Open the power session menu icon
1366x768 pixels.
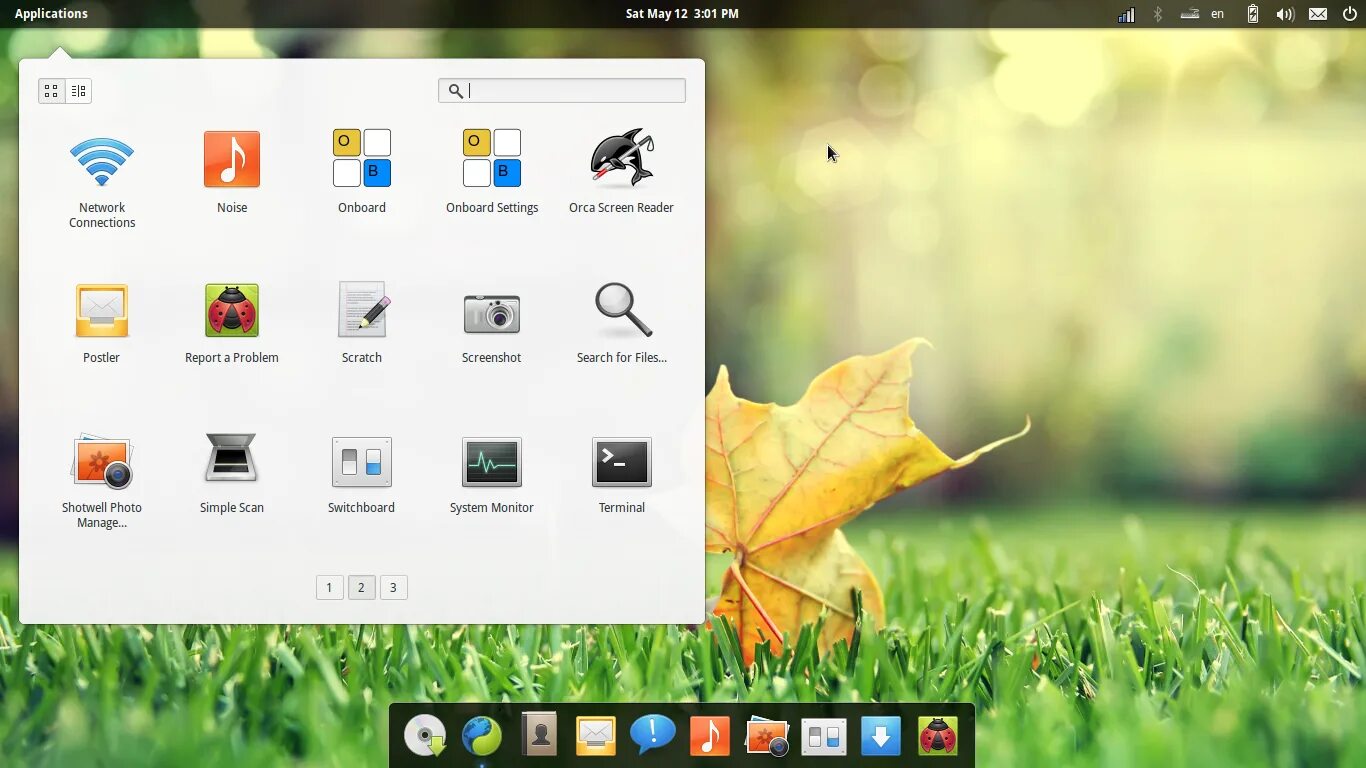point(1349,14)
